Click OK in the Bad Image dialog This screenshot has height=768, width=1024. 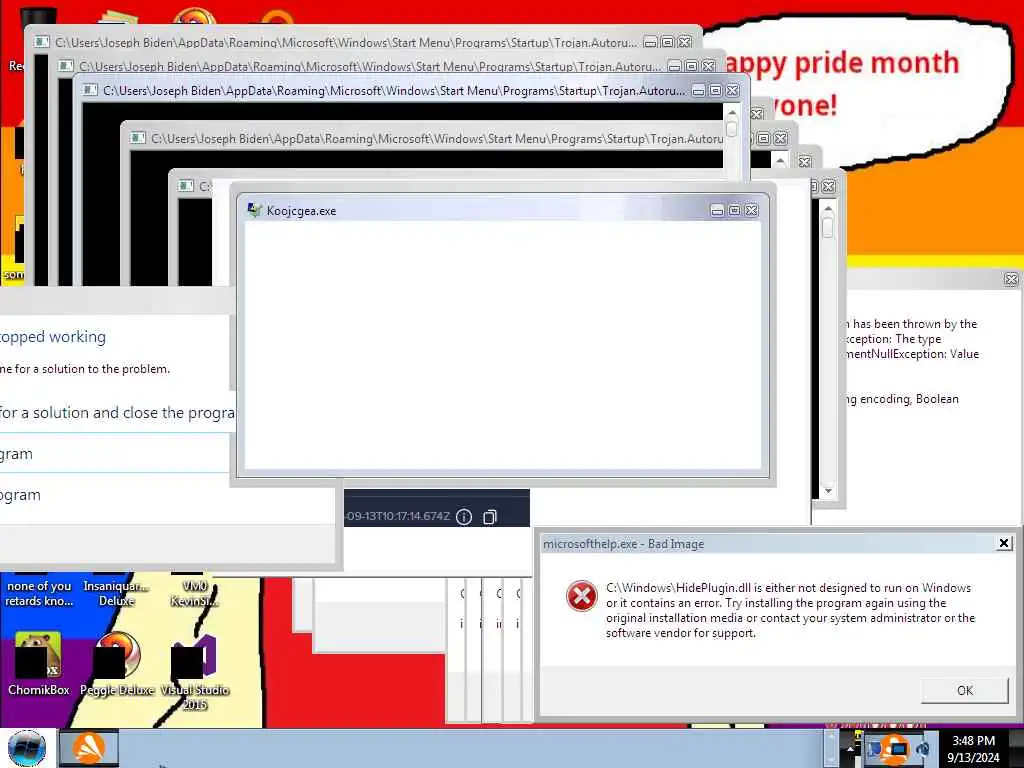965,690
